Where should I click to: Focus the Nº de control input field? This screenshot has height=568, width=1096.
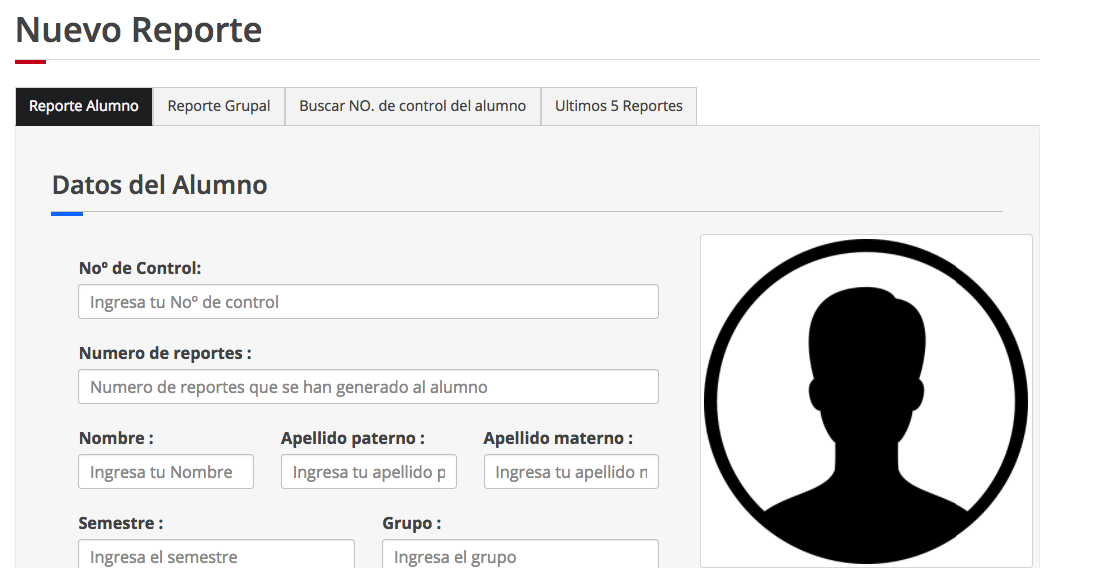pos(368,302)
